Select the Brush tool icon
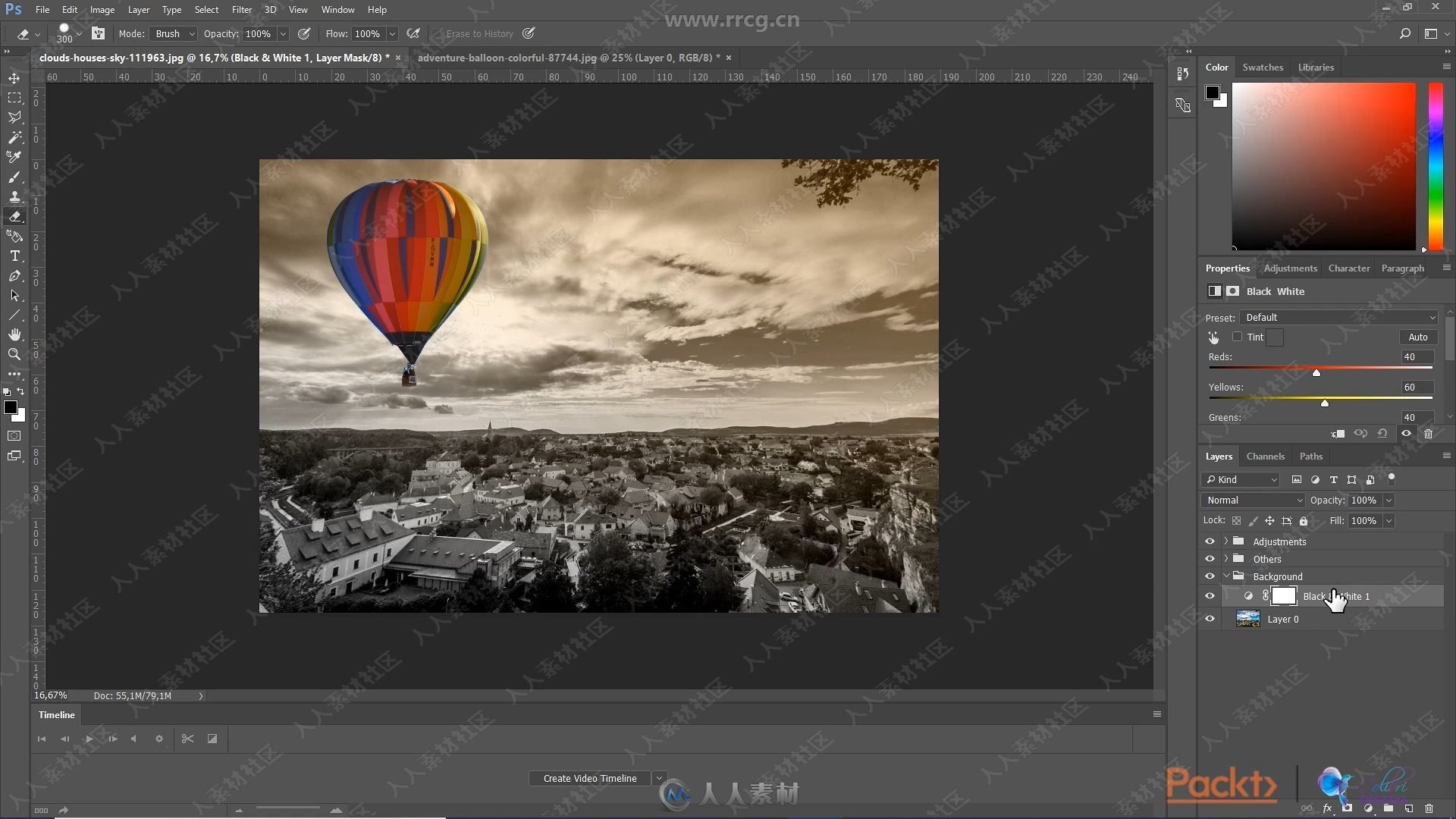 [14, 176]
